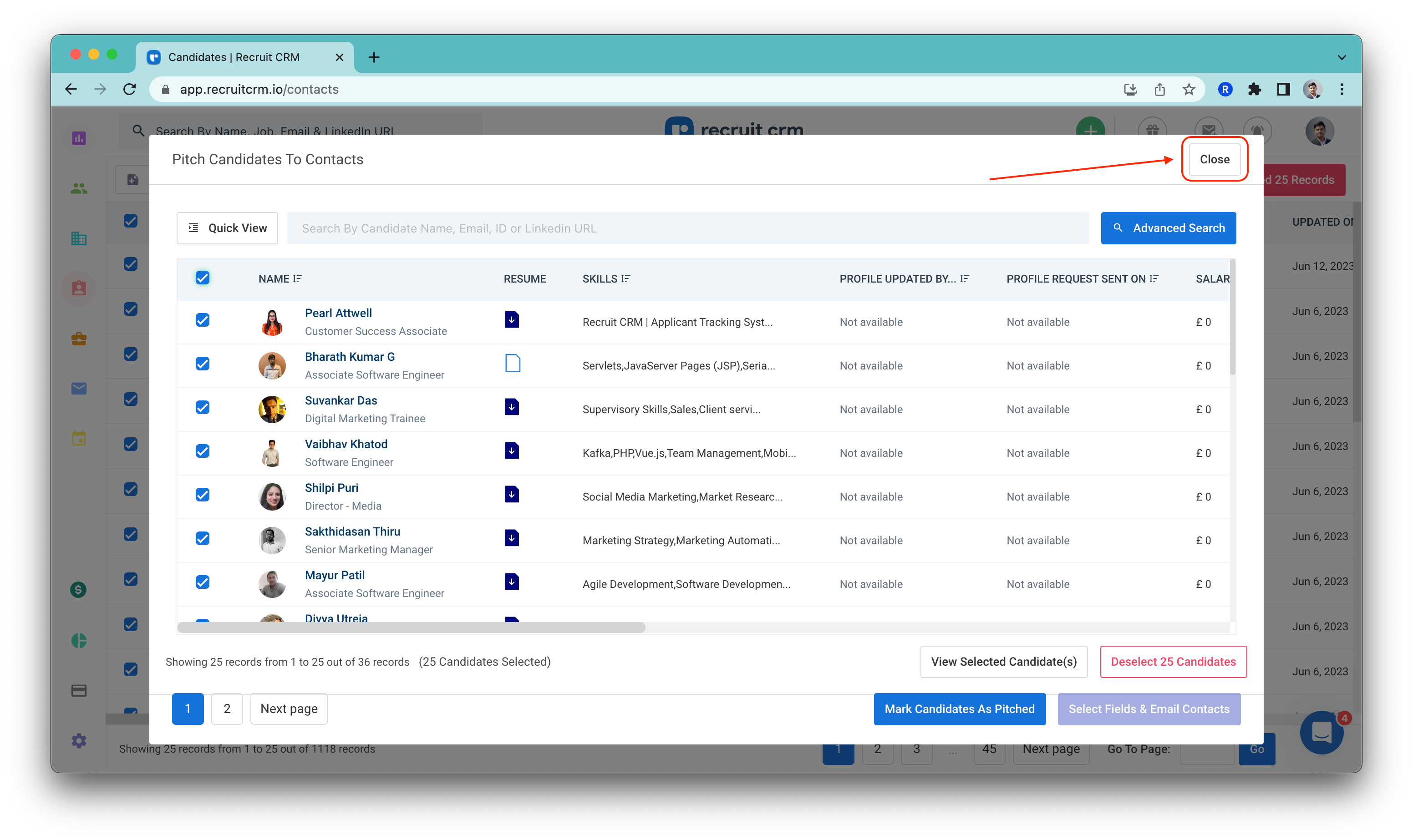1413x840 pixels.
Task: Open Vaibhav Khatod's profile link
Action: tap(346, 444)
